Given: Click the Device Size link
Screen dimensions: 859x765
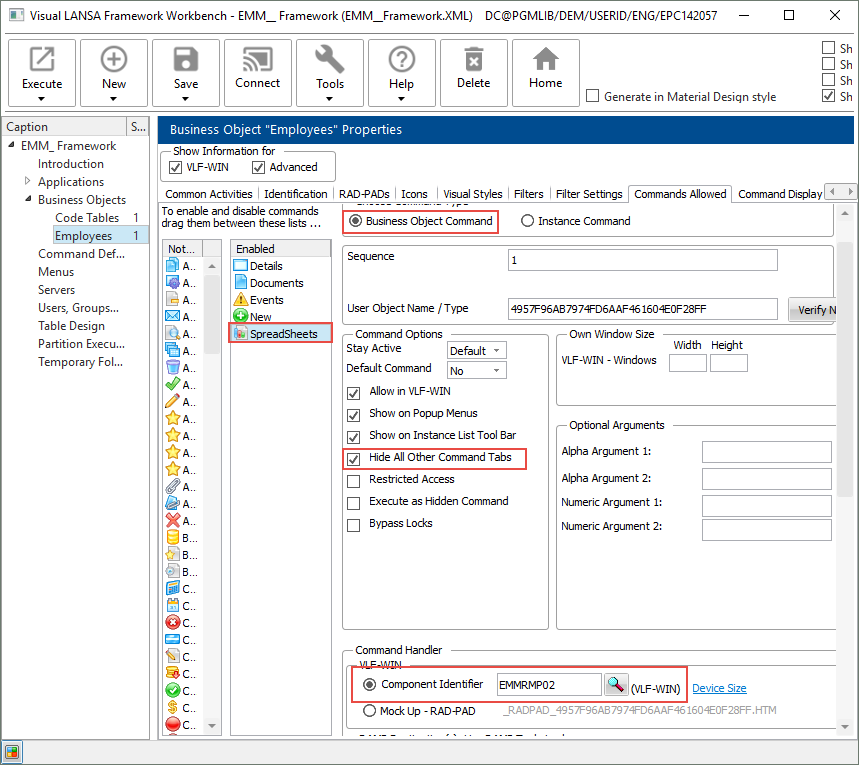Looking at the screenshot, I should [719, 688].
